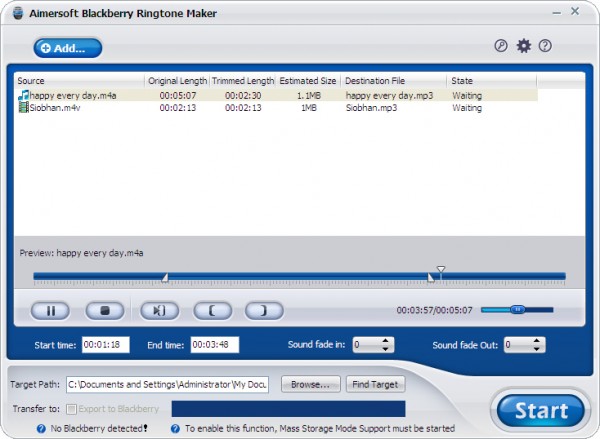Open settings with the gear icon
This screenshot has width=600, height=439.
[x=523, y=46]
